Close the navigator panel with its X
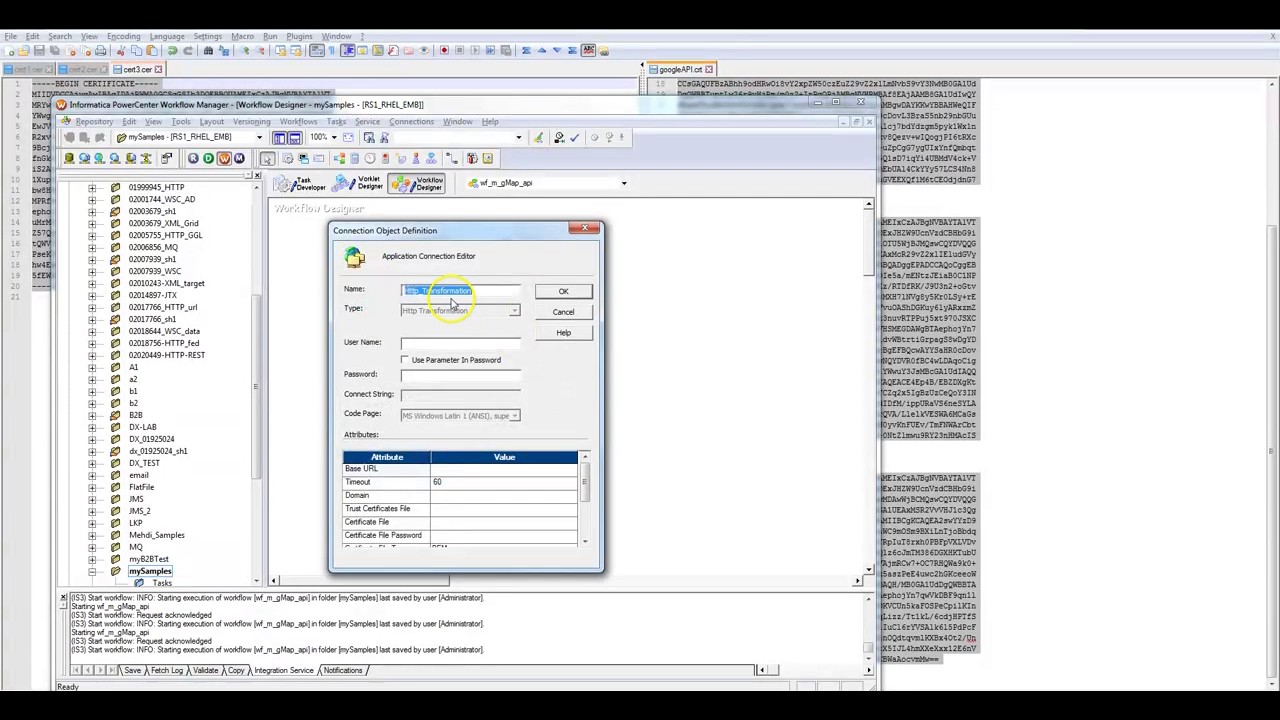Image resolution: width=1280 pixels, height=720 pixels. click(257, 175)
